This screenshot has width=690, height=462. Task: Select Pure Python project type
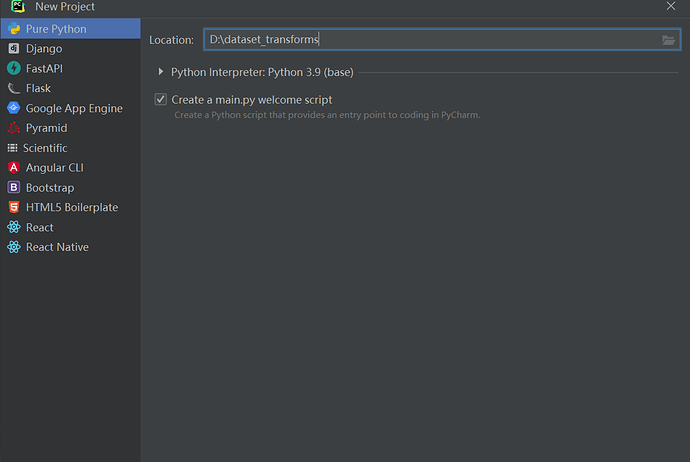[x=70, y=29]
